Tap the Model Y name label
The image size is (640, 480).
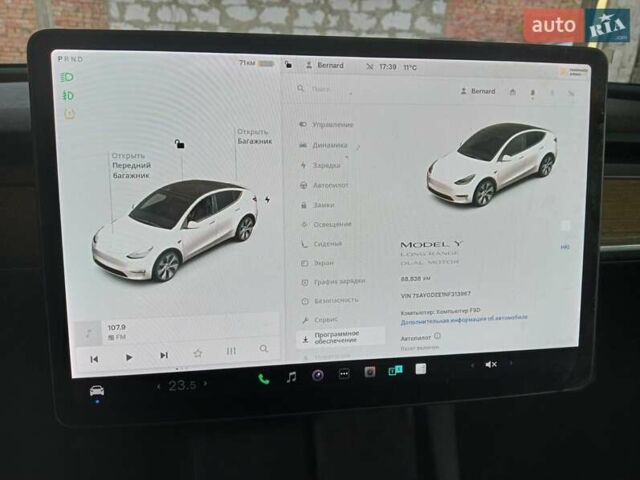pyautogui.click(x=431, y=244)
